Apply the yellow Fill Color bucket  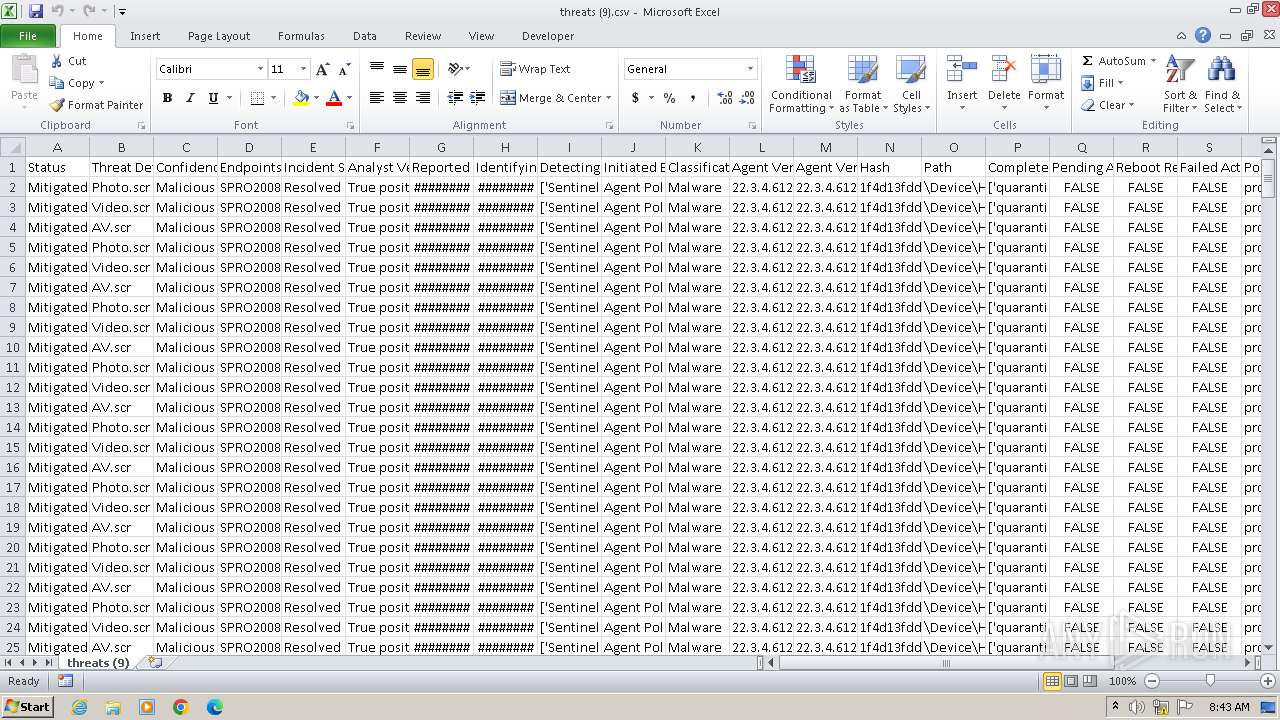(x=301, y=98)
